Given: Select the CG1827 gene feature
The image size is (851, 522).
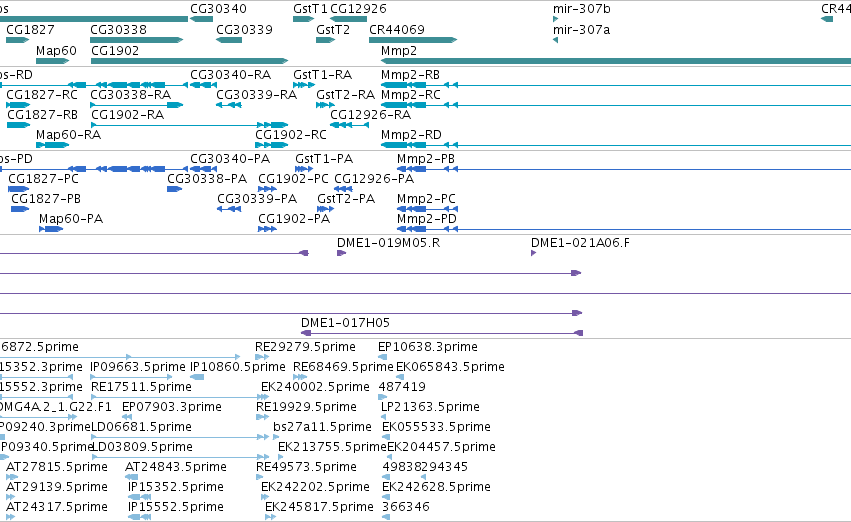Looking at the screenshot, I should click(x=17, y=40).
